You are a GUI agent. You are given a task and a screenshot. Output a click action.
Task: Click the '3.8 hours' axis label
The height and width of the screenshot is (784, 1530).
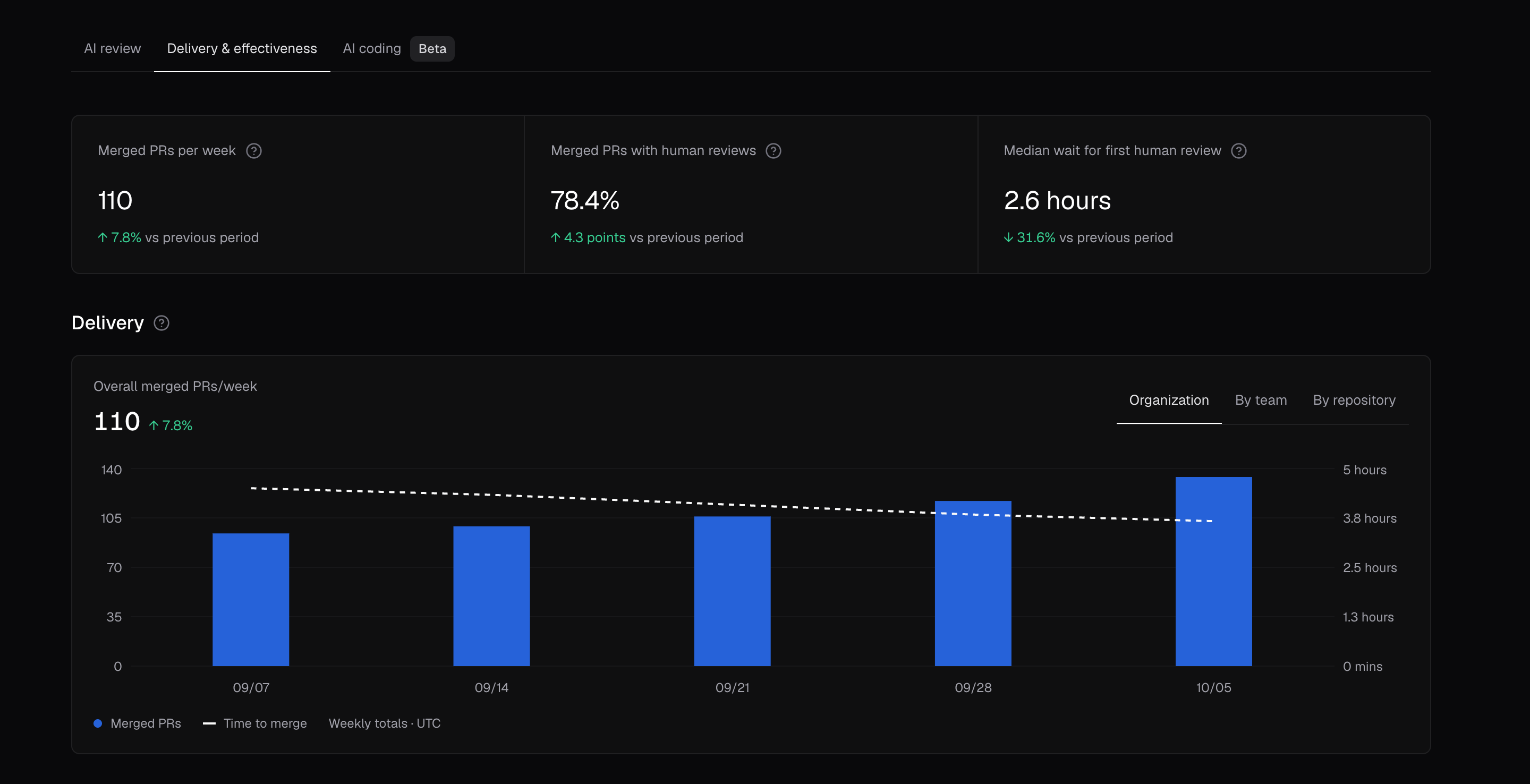click(x=1370, y=518)
